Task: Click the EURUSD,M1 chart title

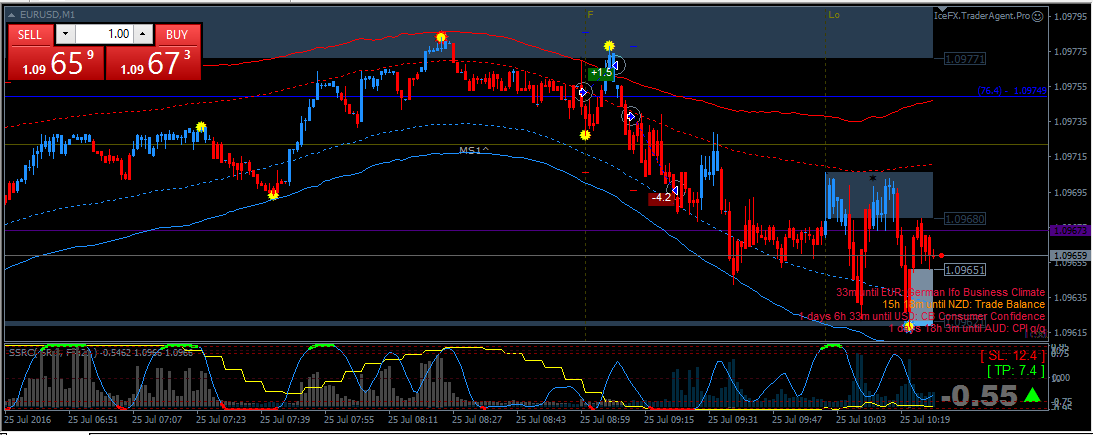Action: tap(45, 14)
